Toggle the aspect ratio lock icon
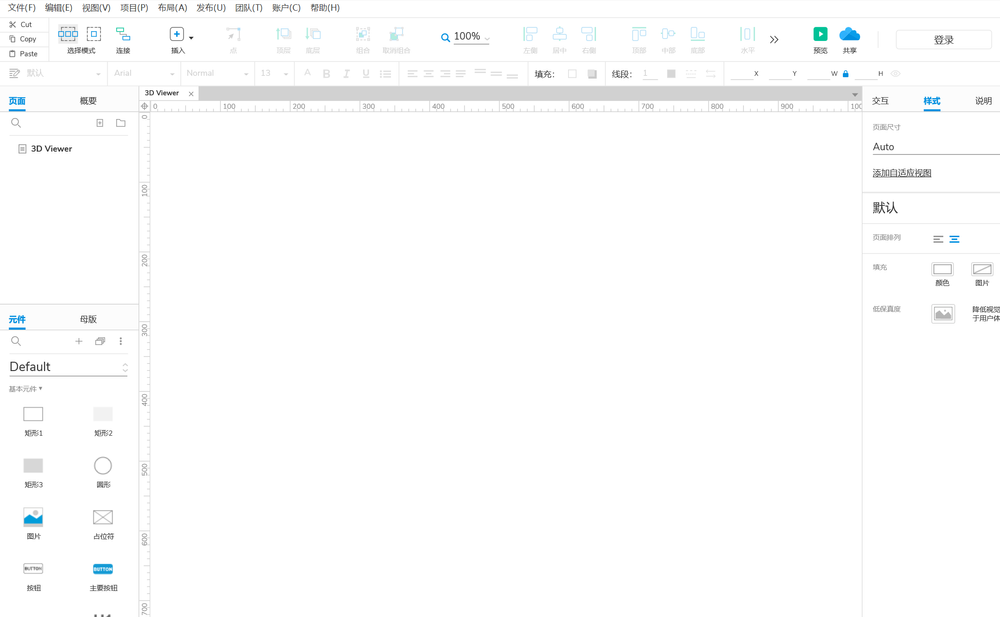The width and height of the screenshot is (1000, 617). (846, 74)
